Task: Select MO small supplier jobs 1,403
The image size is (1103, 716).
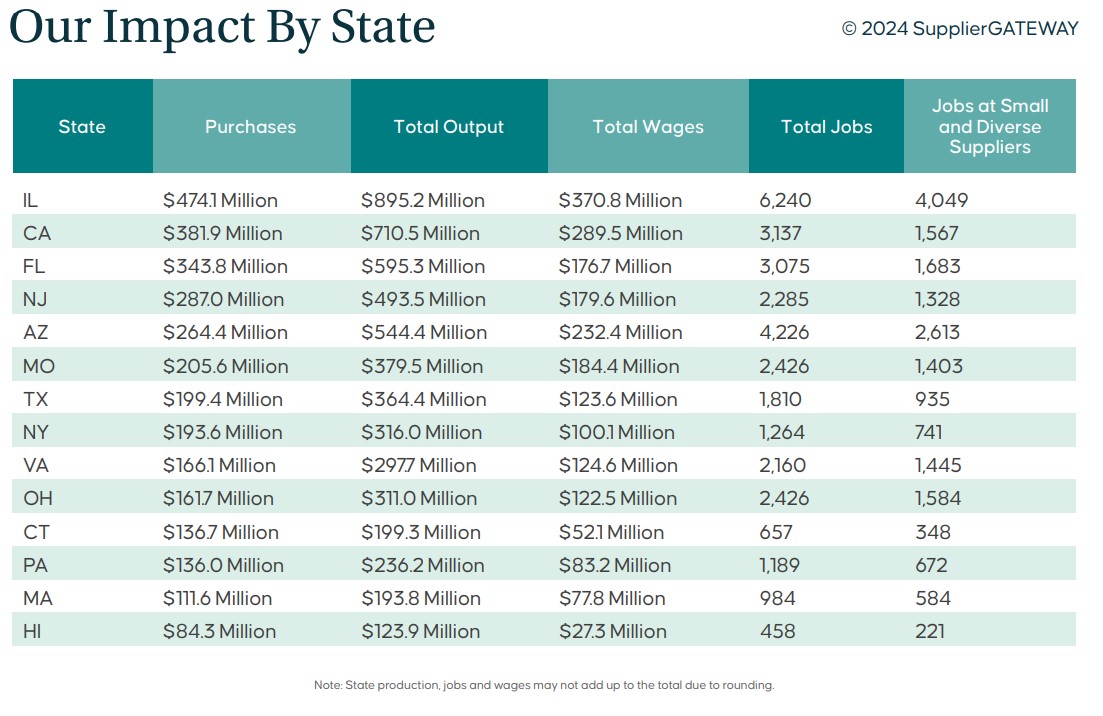Action: point(939,366)
